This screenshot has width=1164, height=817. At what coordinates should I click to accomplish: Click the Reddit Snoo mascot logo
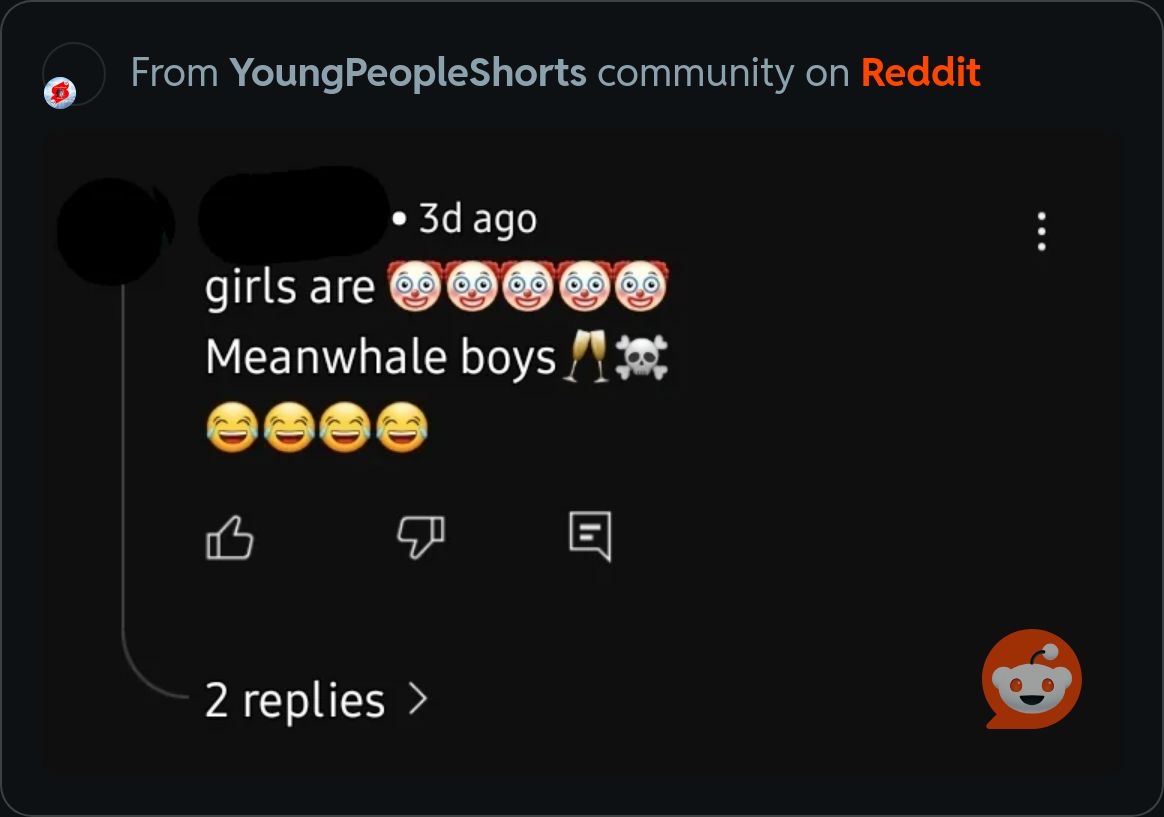(x=1031, y=679)
